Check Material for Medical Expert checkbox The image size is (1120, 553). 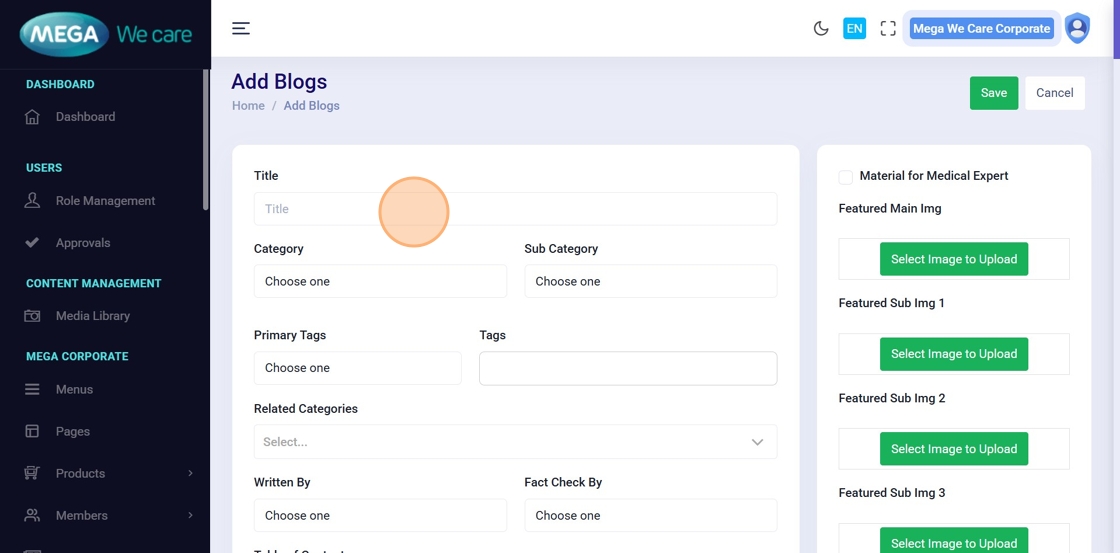click(x=846, y=177)
